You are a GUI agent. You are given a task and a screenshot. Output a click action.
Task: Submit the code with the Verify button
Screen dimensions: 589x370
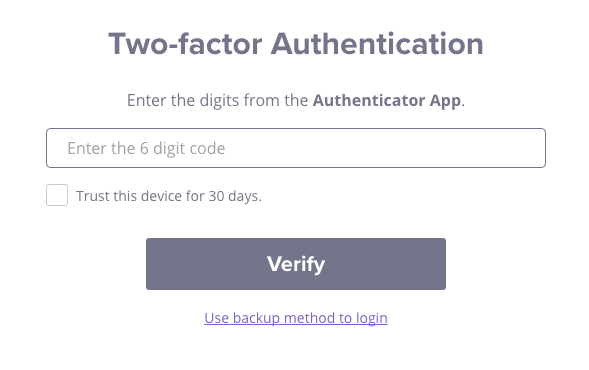(296, 264)
